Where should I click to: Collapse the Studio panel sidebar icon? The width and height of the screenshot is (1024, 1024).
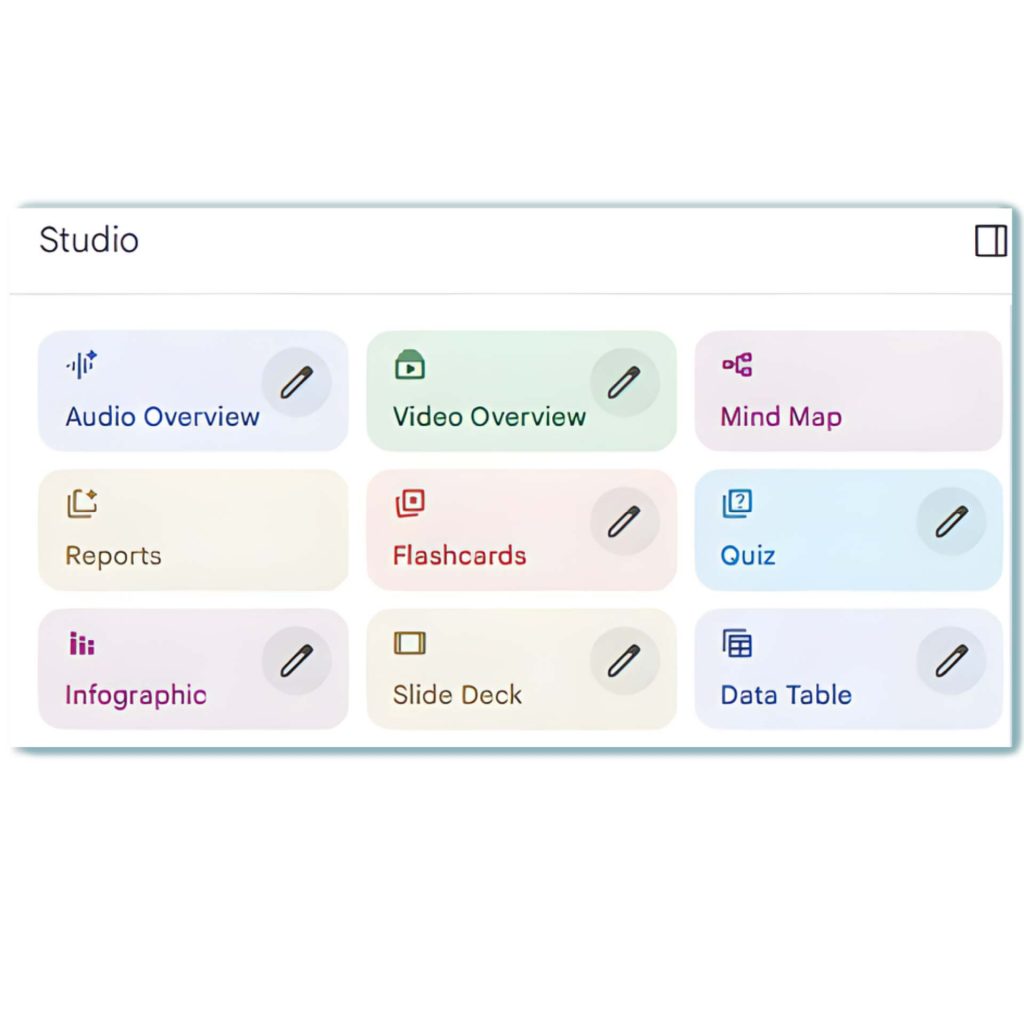(x=990, y=241)
